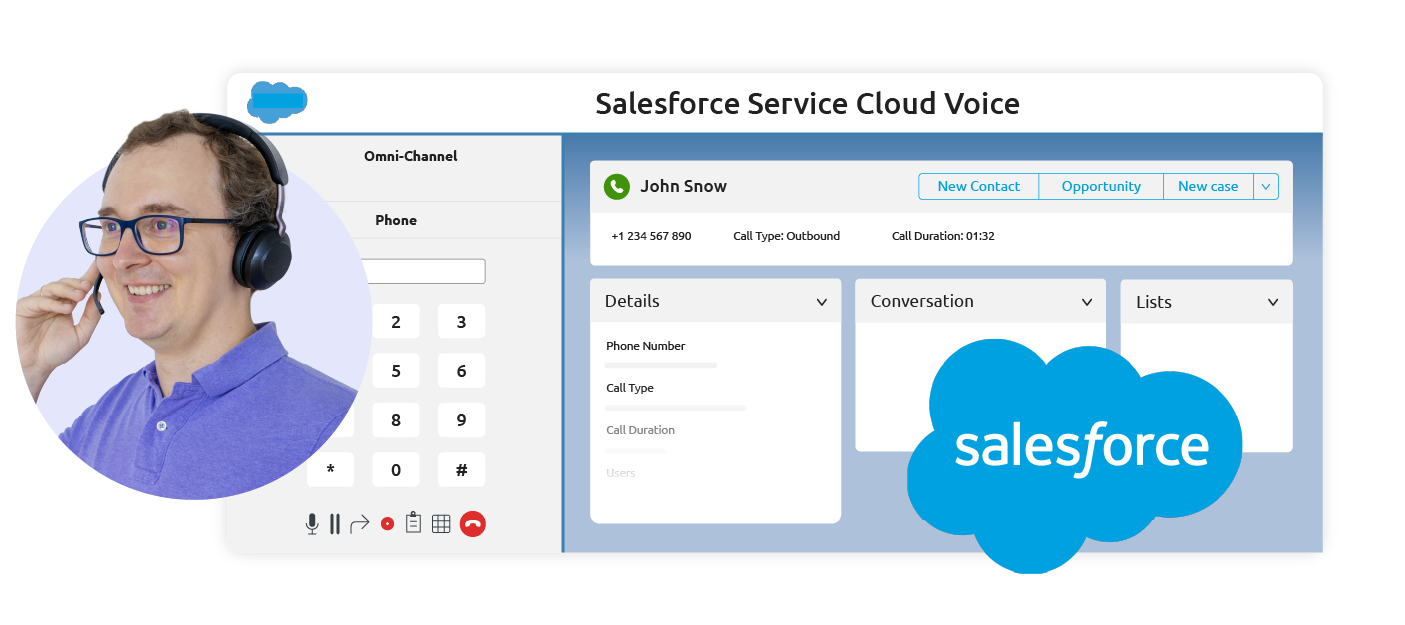1405x625 pixels.
Task: End the call using the red hang-up icon
Action: tap(472, 522)
